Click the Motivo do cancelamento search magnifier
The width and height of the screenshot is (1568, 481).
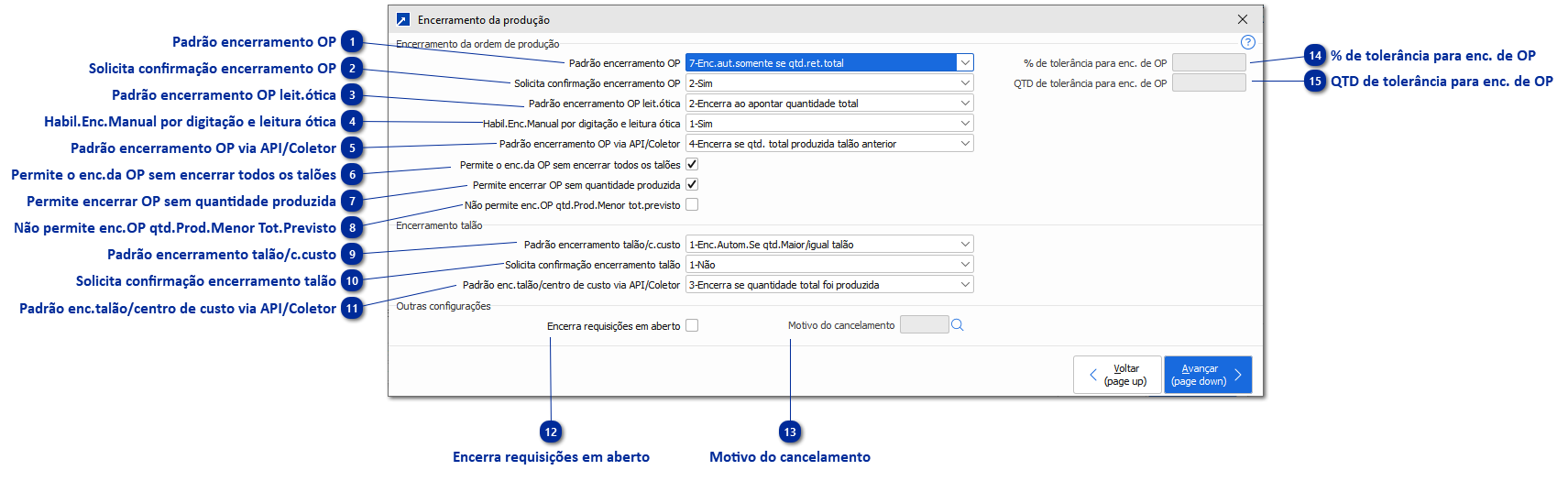point(958,325)
